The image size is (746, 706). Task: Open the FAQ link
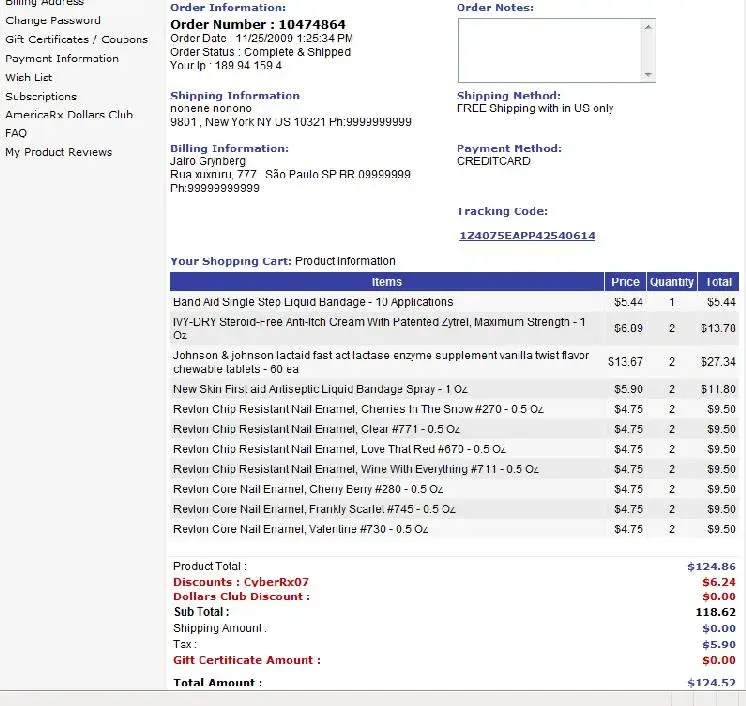pos(16,132)
